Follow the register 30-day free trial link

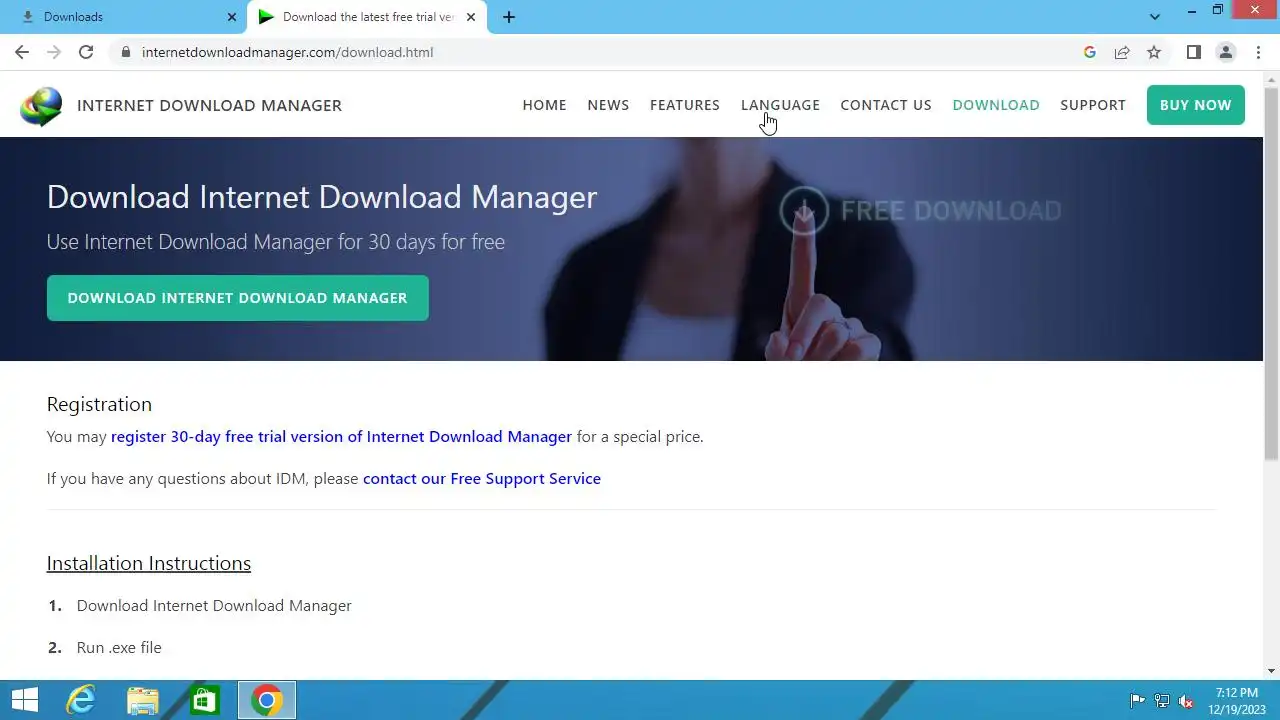[341, 437]
